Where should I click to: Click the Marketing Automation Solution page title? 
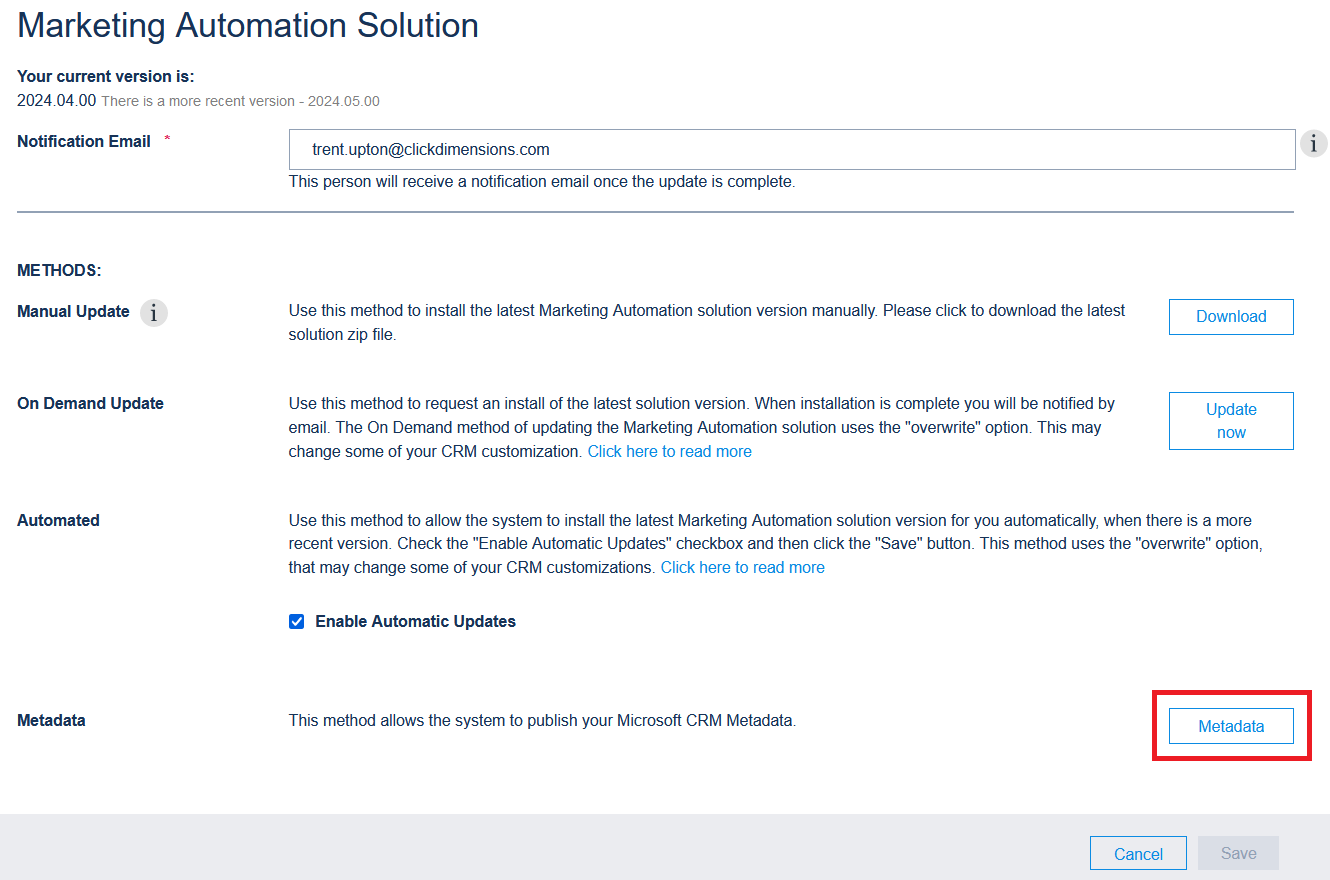pyautogui.click(x=248, y=25)
